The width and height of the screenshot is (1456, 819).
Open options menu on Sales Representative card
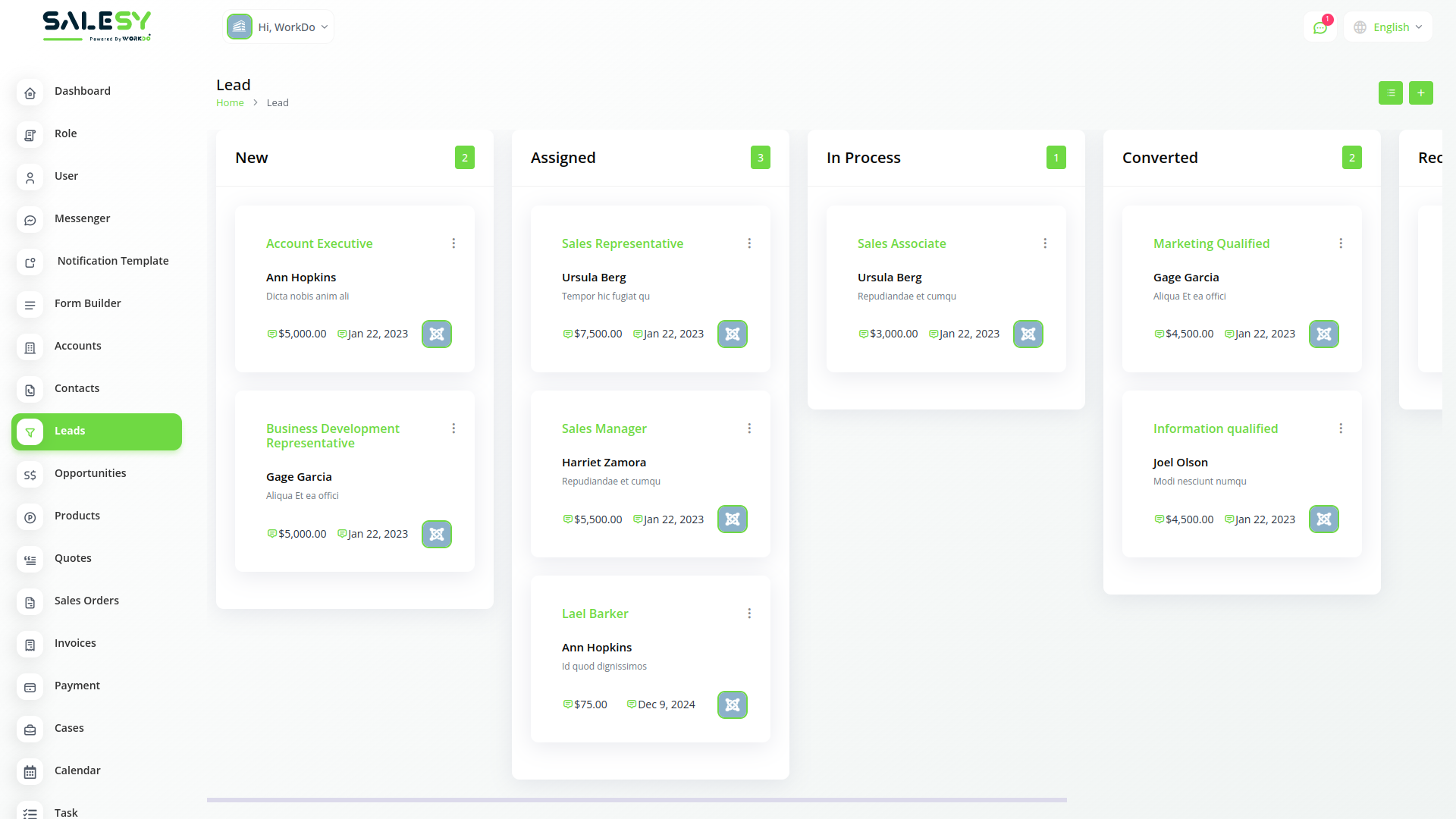[749, 243]
